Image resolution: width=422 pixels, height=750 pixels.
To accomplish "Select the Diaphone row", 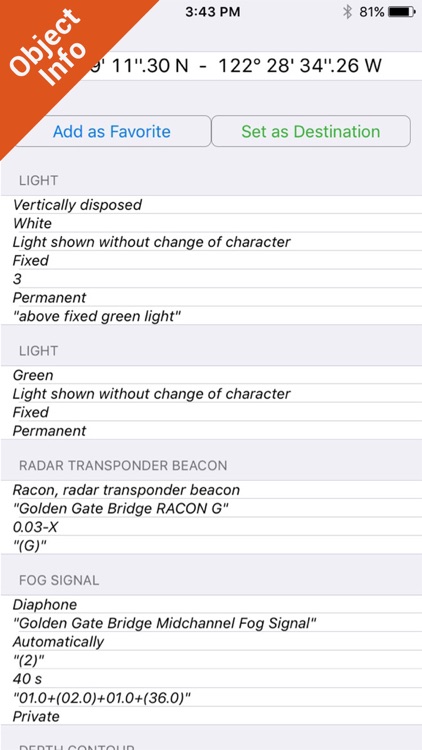I will pyautogui.click(x=211, y=605).
